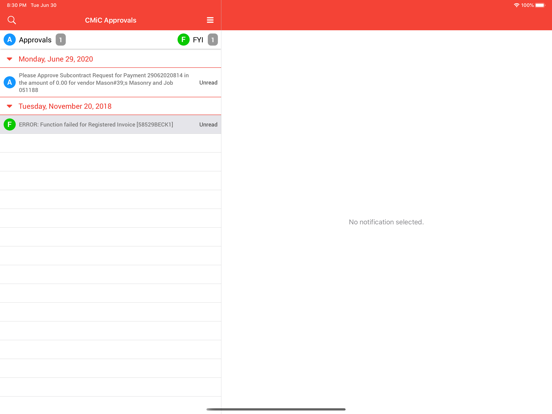Select the Tuesday, November 20, 2018 date header
The image size is (552, 414).
(65, 106)
